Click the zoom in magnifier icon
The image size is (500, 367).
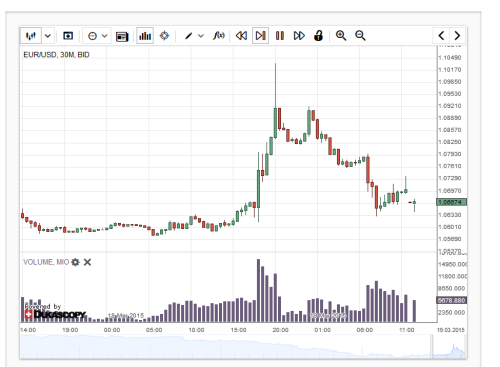click(341, 35)
